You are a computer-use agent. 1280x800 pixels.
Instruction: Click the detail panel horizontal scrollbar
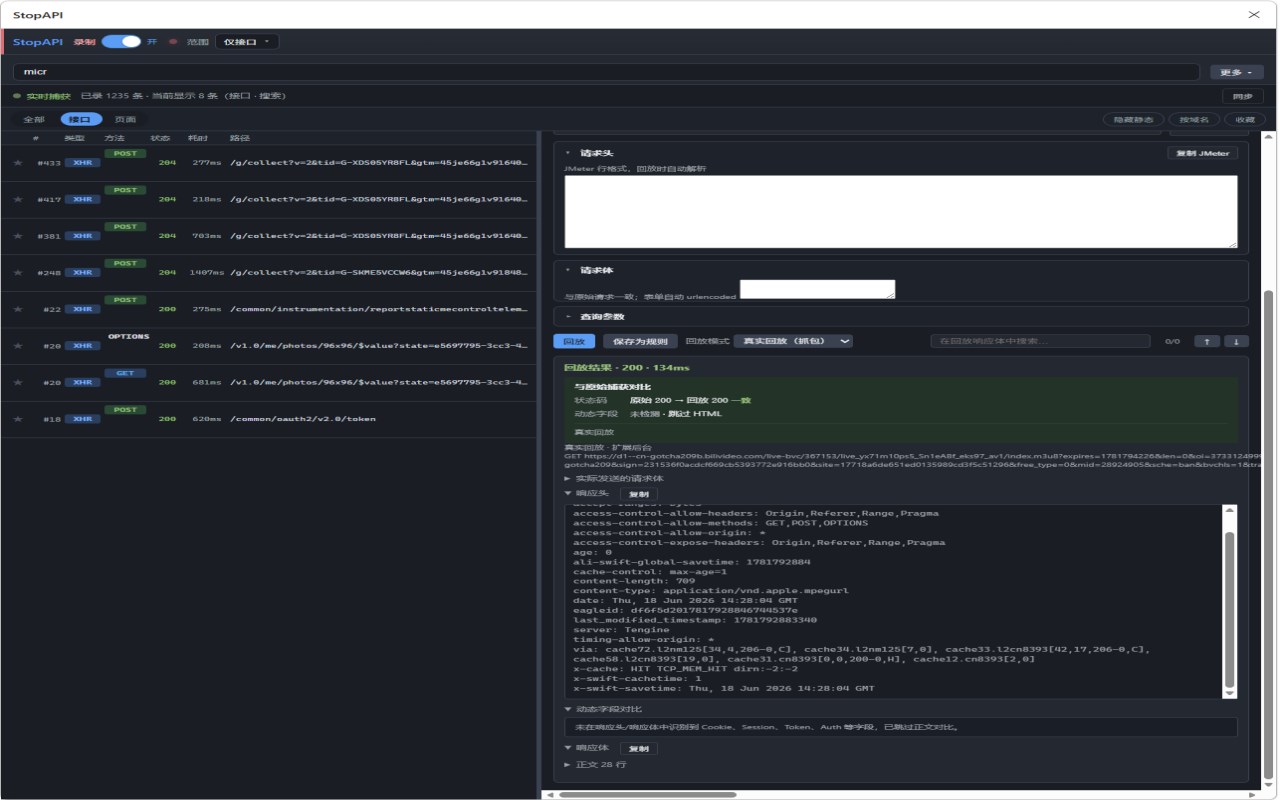coord(648,795)
